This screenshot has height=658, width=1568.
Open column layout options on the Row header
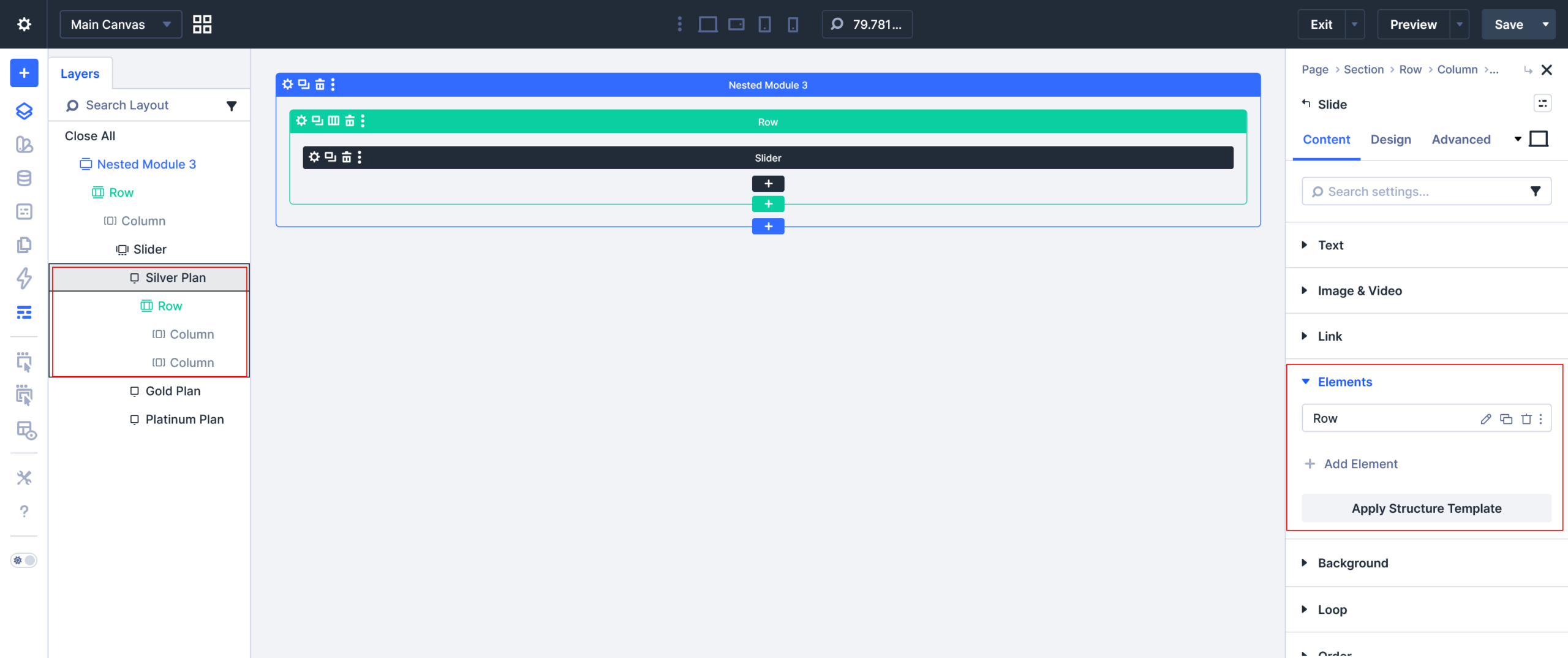tap(333, 121)
